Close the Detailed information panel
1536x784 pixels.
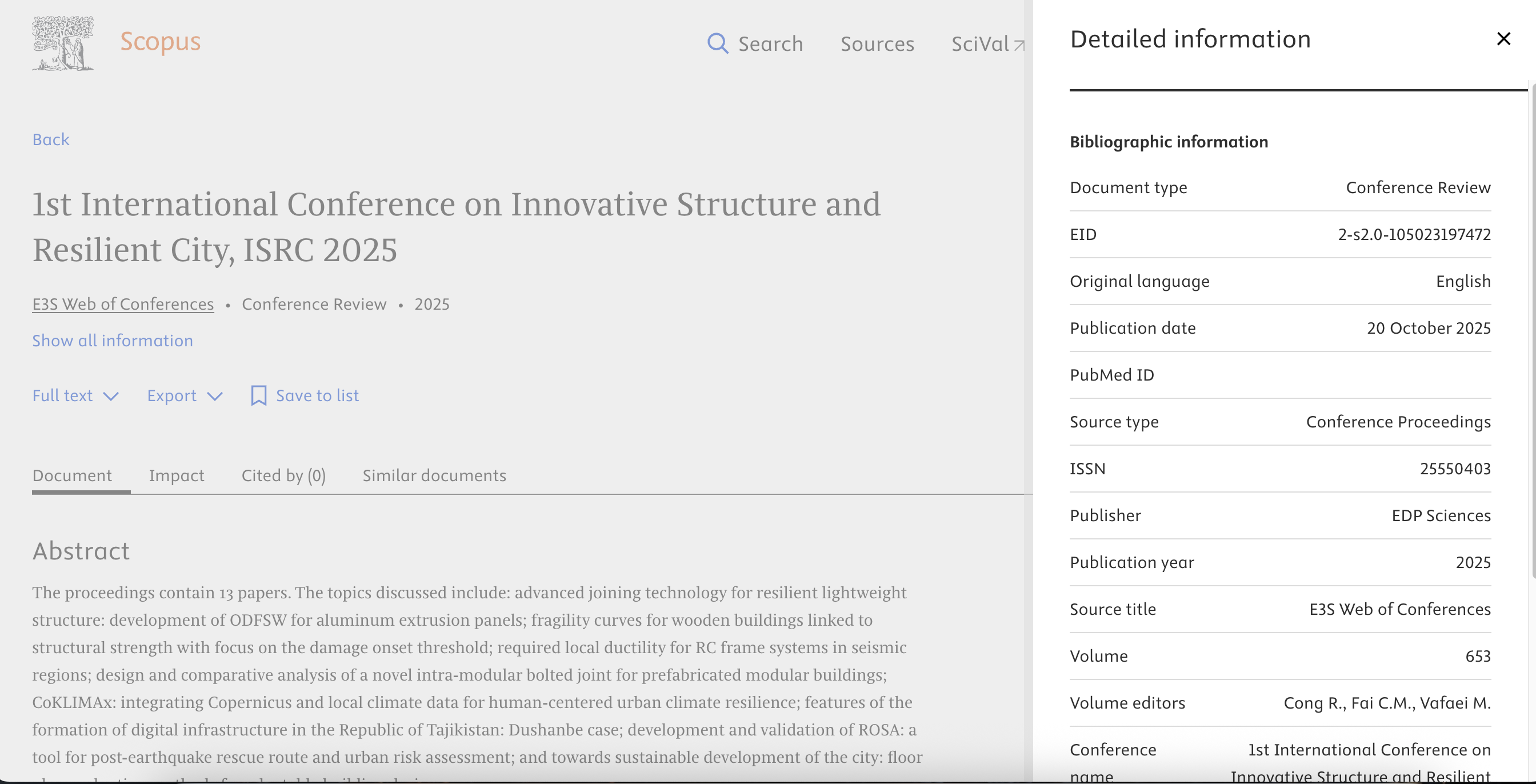tap(1503, 39)
